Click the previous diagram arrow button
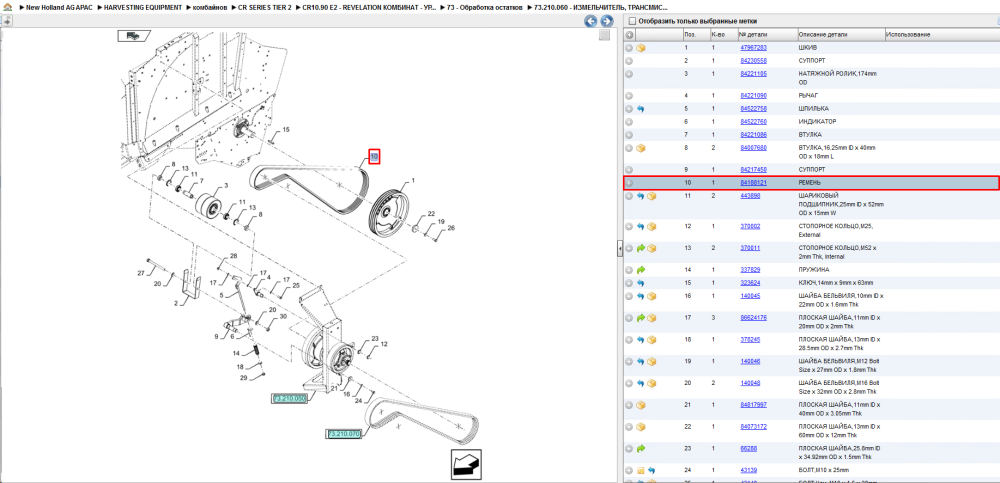Viewport: 1000px width, 483px height. pyautogui.click(x=591, y=21)
